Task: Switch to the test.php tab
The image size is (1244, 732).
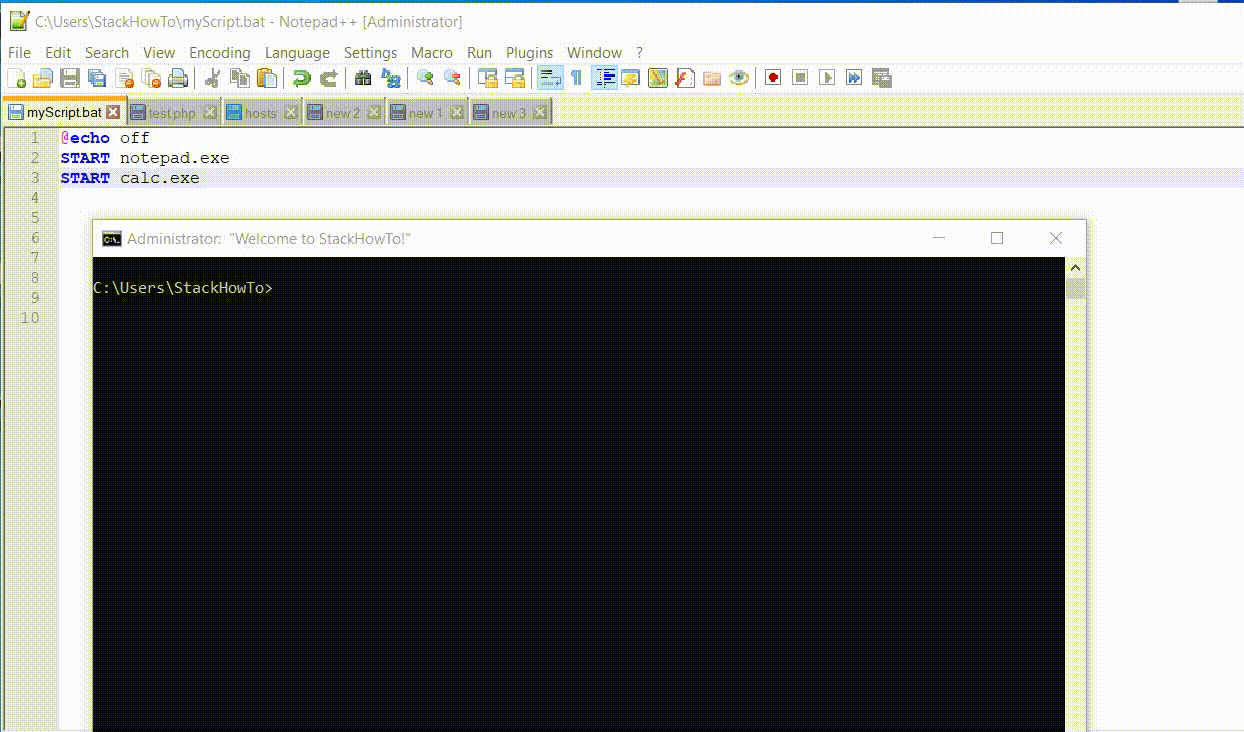Action: tap(170, 113)
